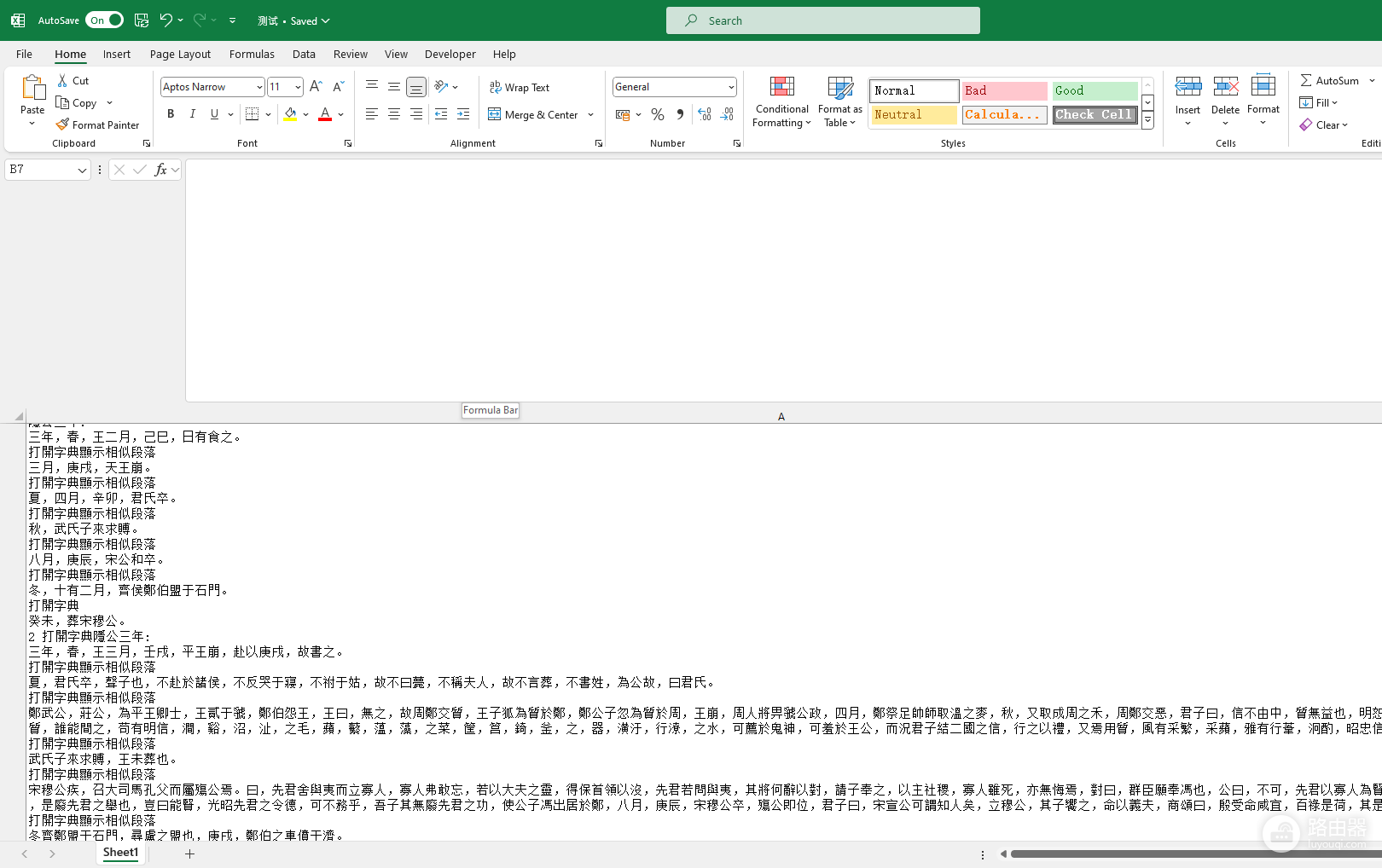Switch to the Insert tab
1382x868 pixels.
(117, 54)
